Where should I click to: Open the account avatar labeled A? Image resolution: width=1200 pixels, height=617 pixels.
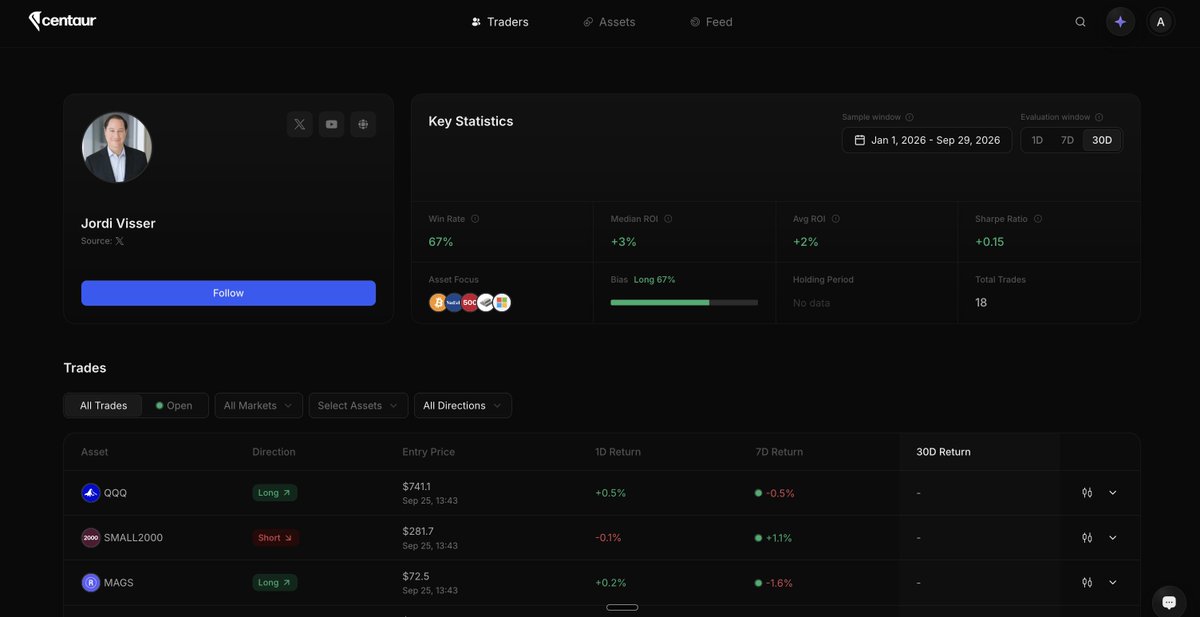1160,22
